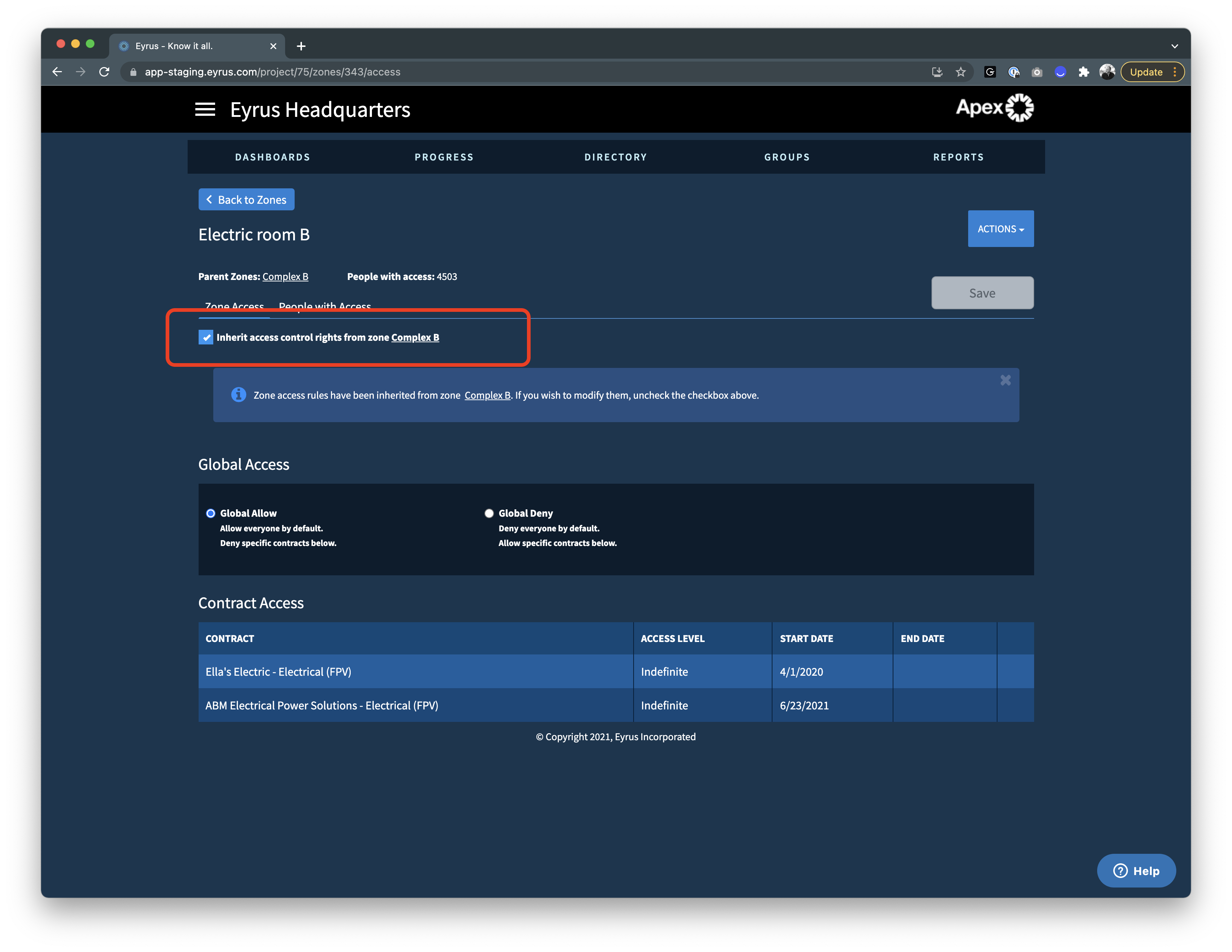
Task: Uncheck Inherit access control rights checkbox
Action: 206,337
